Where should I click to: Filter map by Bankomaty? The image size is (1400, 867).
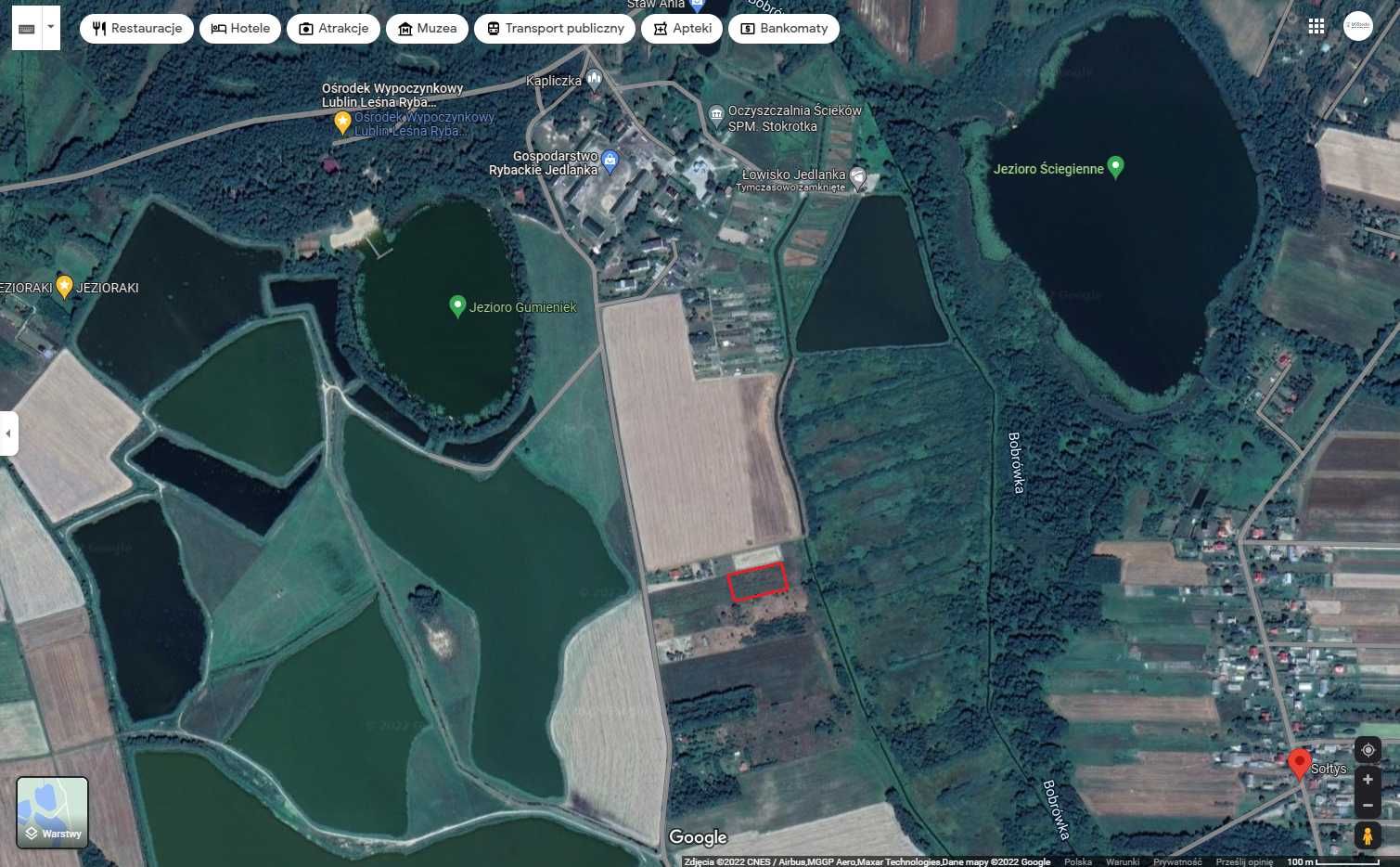click(x=784, y=29)
